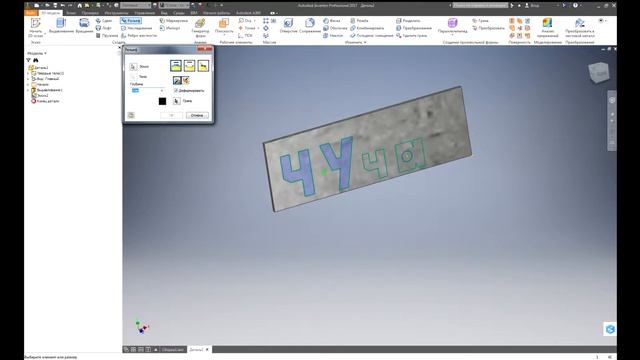Toggle second direction button in emboss dialog
Viewport: 640px width, 360px height.
[x=186, y=80]
